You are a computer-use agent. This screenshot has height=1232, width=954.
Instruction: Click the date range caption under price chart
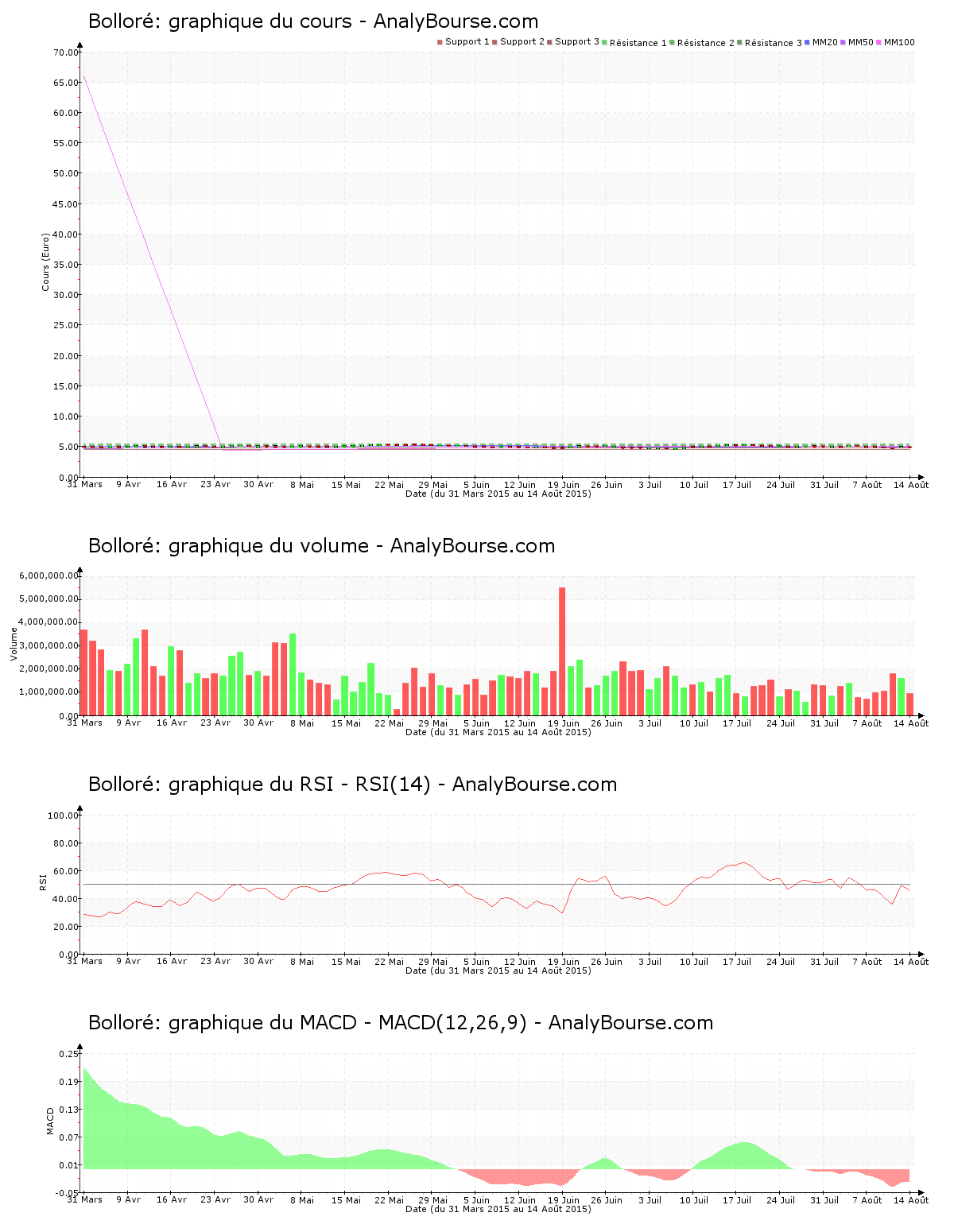click(498, 494)
